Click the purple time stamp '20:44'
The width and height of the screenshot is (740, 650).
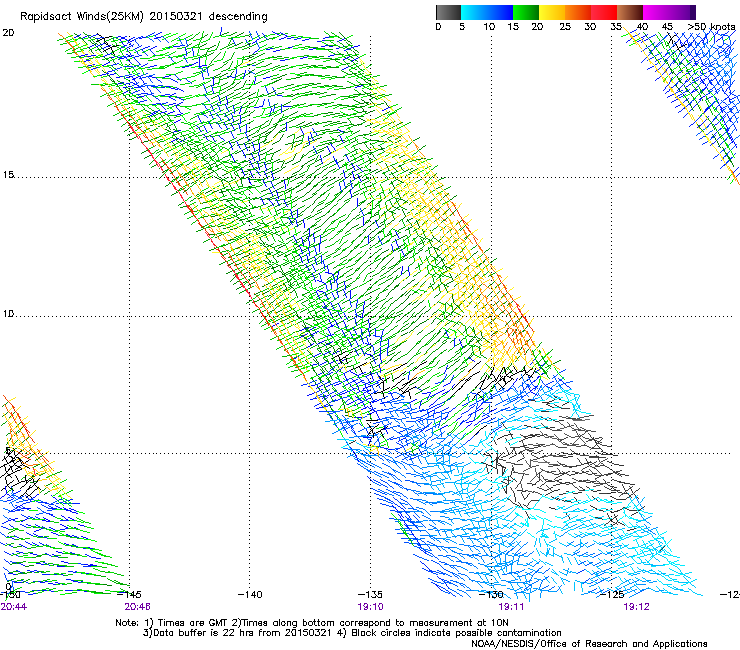14,607
